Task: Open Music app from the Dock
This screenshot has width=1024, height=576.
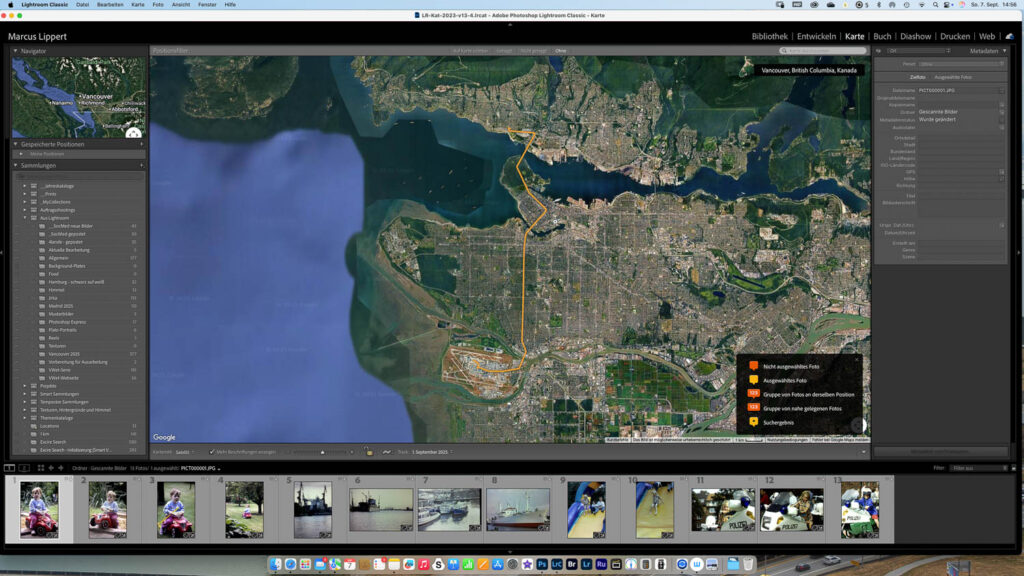Action: pyautogui.click(x=423, y=564)
